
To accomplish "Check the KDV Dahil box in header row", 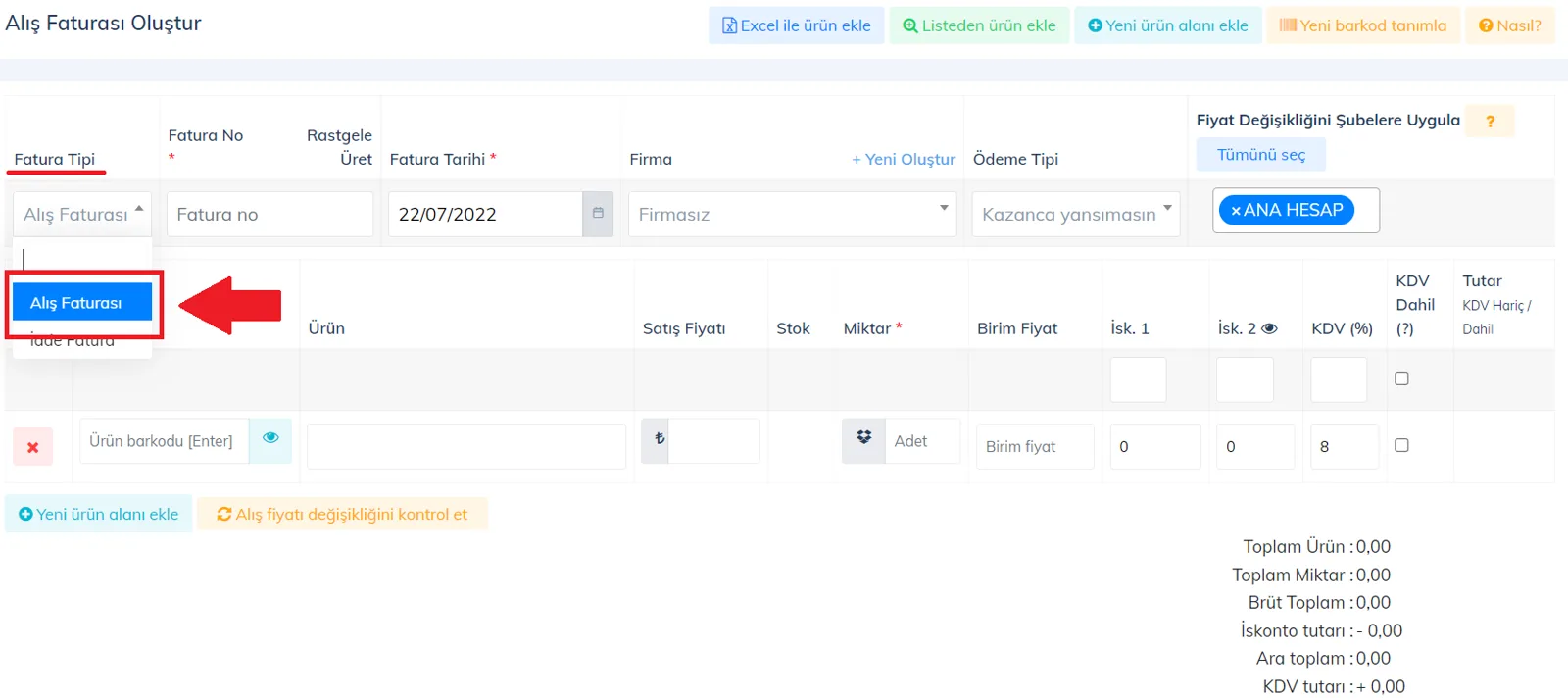I will click(1401, 378).
